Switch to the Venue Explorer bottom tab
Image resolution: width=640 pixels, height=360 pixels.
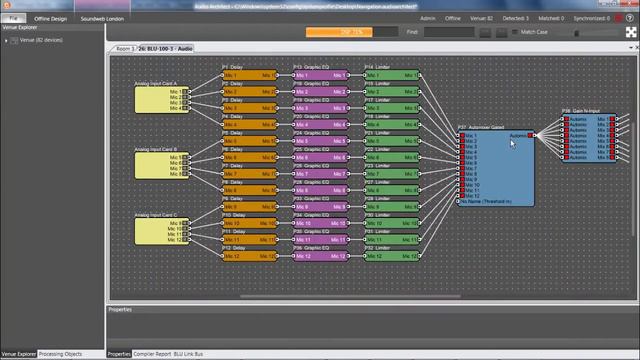19,354
